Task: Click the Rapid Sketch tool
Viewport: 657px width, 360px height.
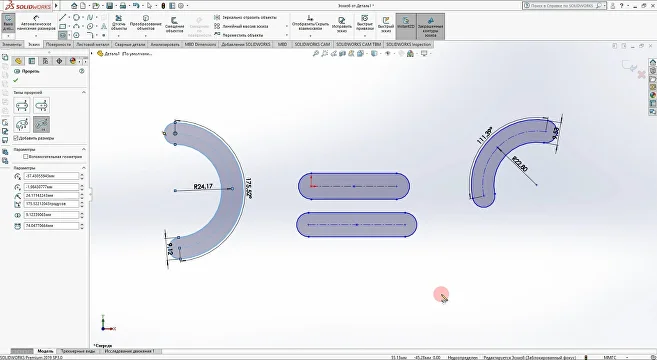Action: pyautogui.click(x=385, y=25)
